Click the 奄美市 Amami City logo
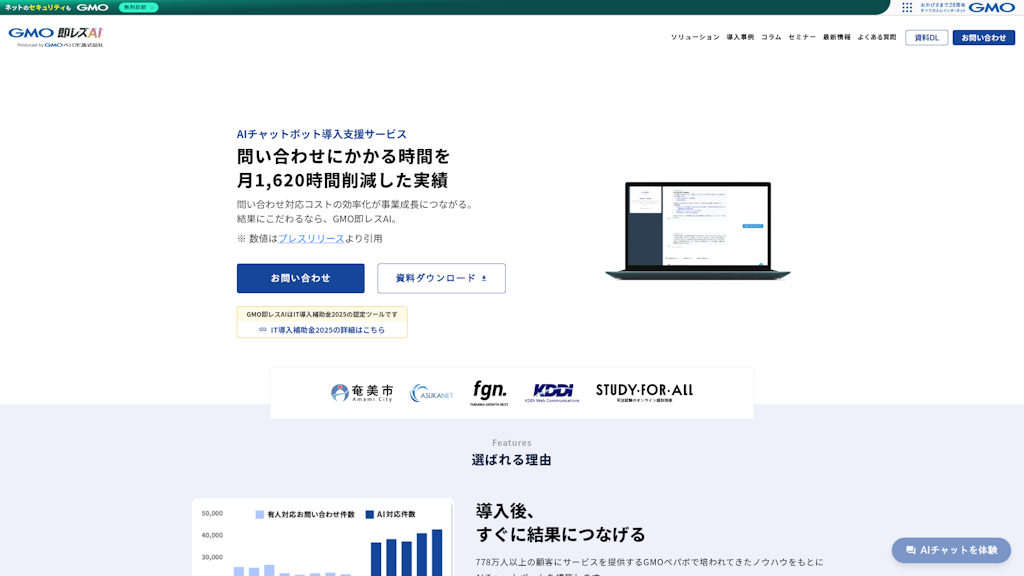Viewport: 1024px width, 576px height. tap(362, 393)
